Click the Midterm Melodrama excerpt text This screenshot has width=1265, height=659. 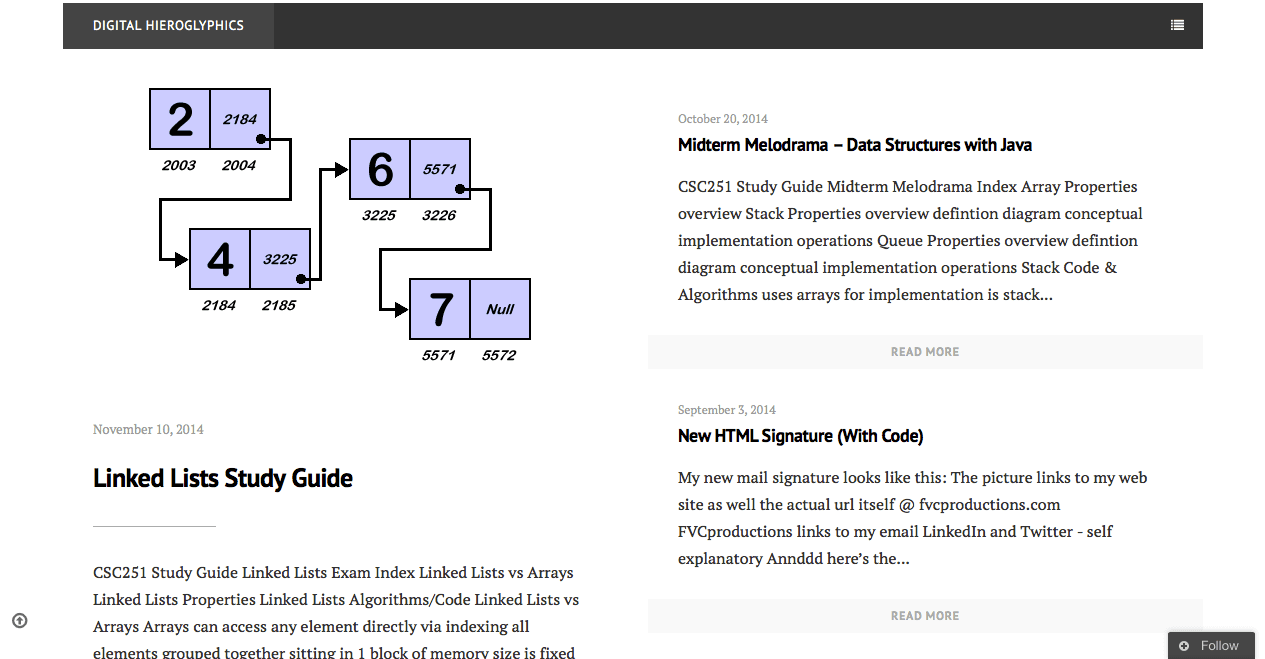(x=910, y=240)
